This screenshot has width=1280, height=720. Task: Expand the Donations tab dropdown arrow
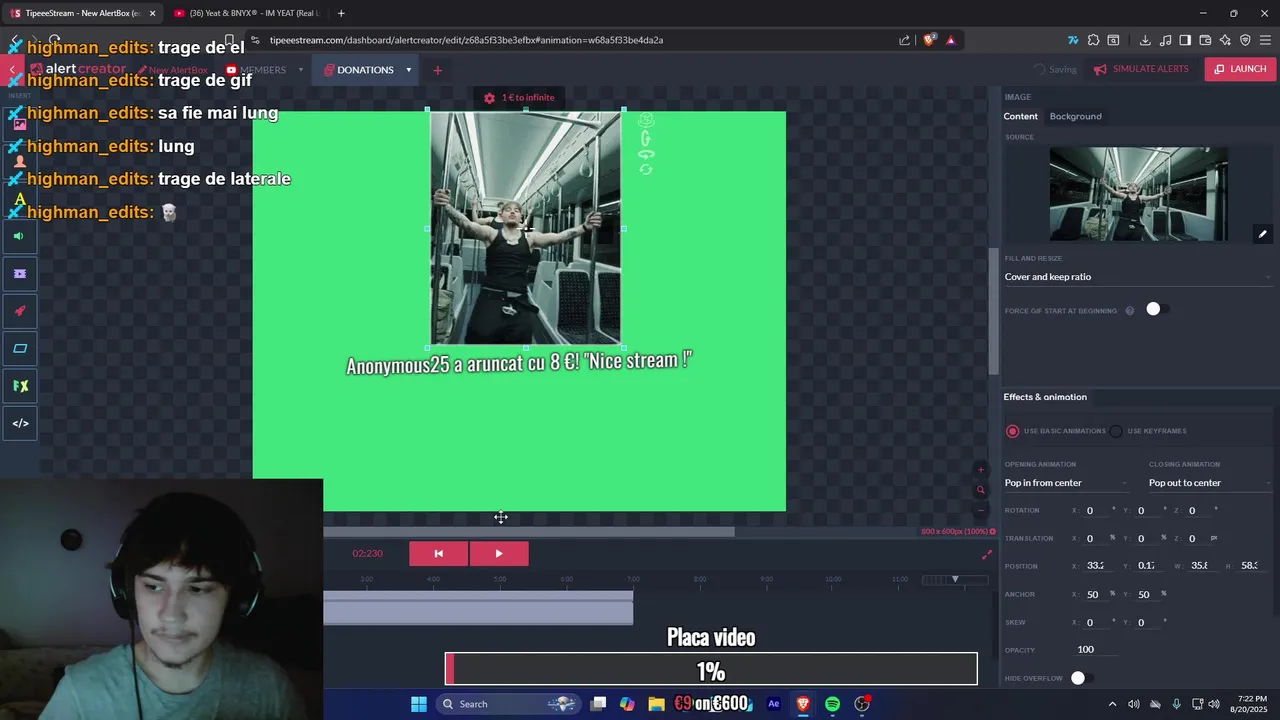tap(408, 70)
